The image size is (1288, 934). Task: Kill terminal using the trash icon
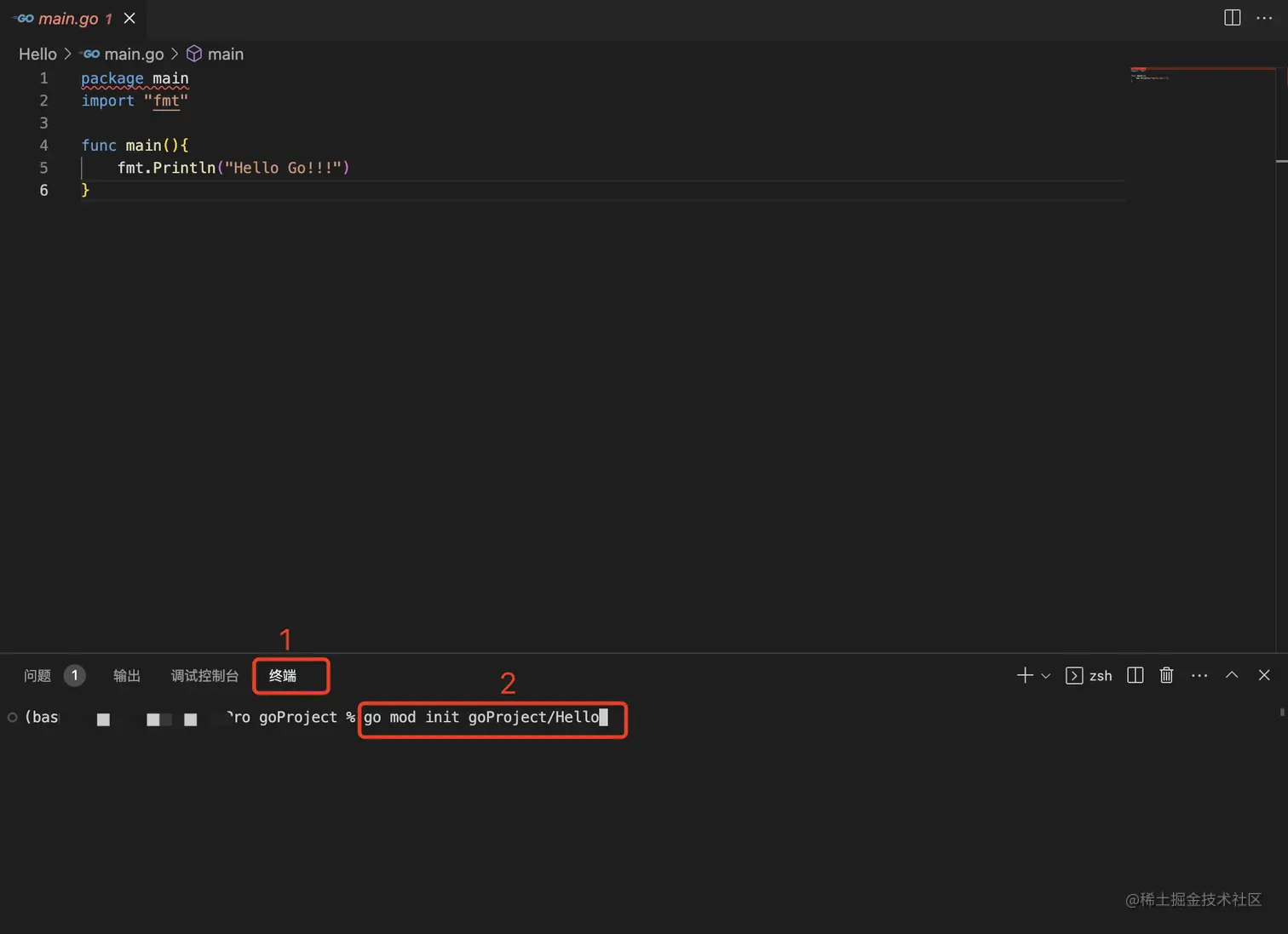1166,675
